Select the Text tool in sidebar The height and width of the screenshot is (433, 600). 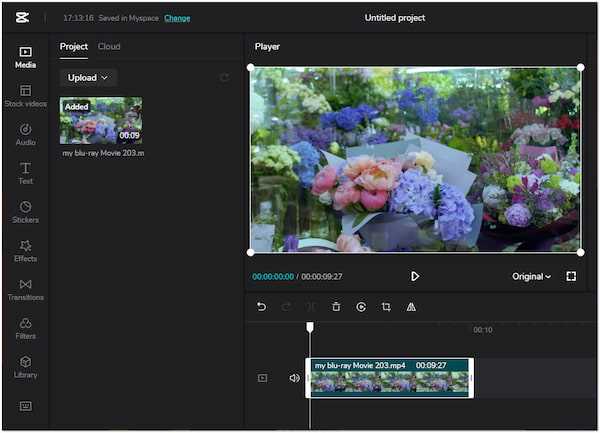26,173
